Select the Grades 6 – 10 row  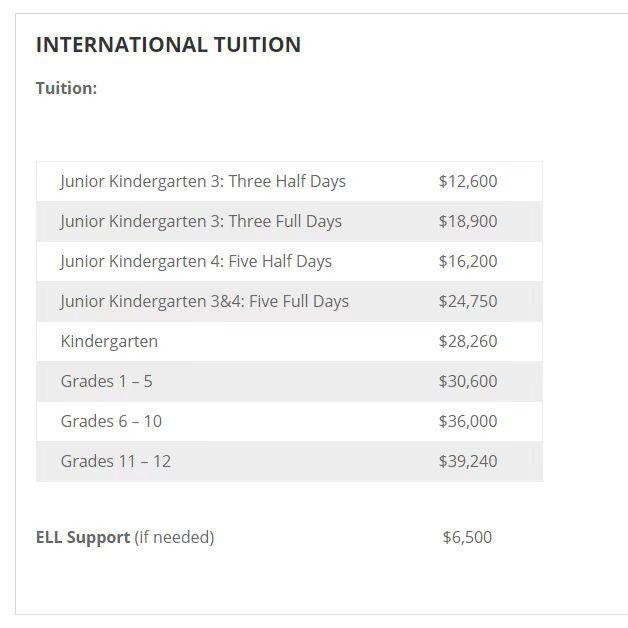coord(290,422)
